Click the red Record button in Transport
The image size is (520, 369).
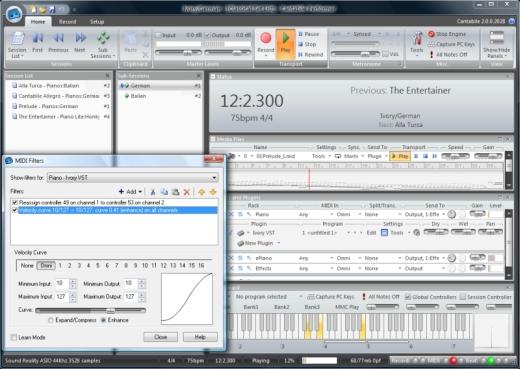pyautogui.click(x=266, y=43)
